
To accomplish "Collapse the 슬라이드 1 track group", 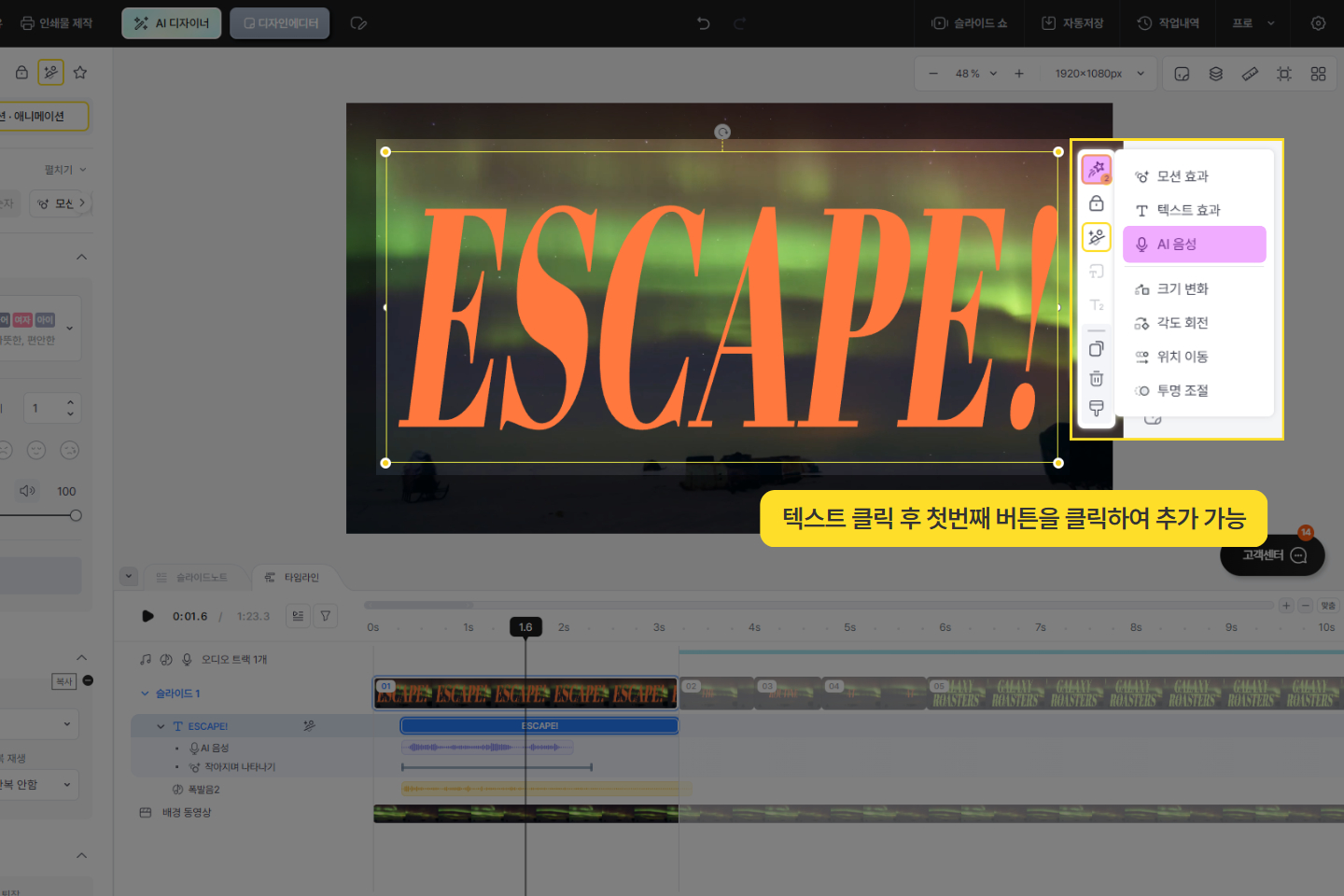I will tap(145, 693).
